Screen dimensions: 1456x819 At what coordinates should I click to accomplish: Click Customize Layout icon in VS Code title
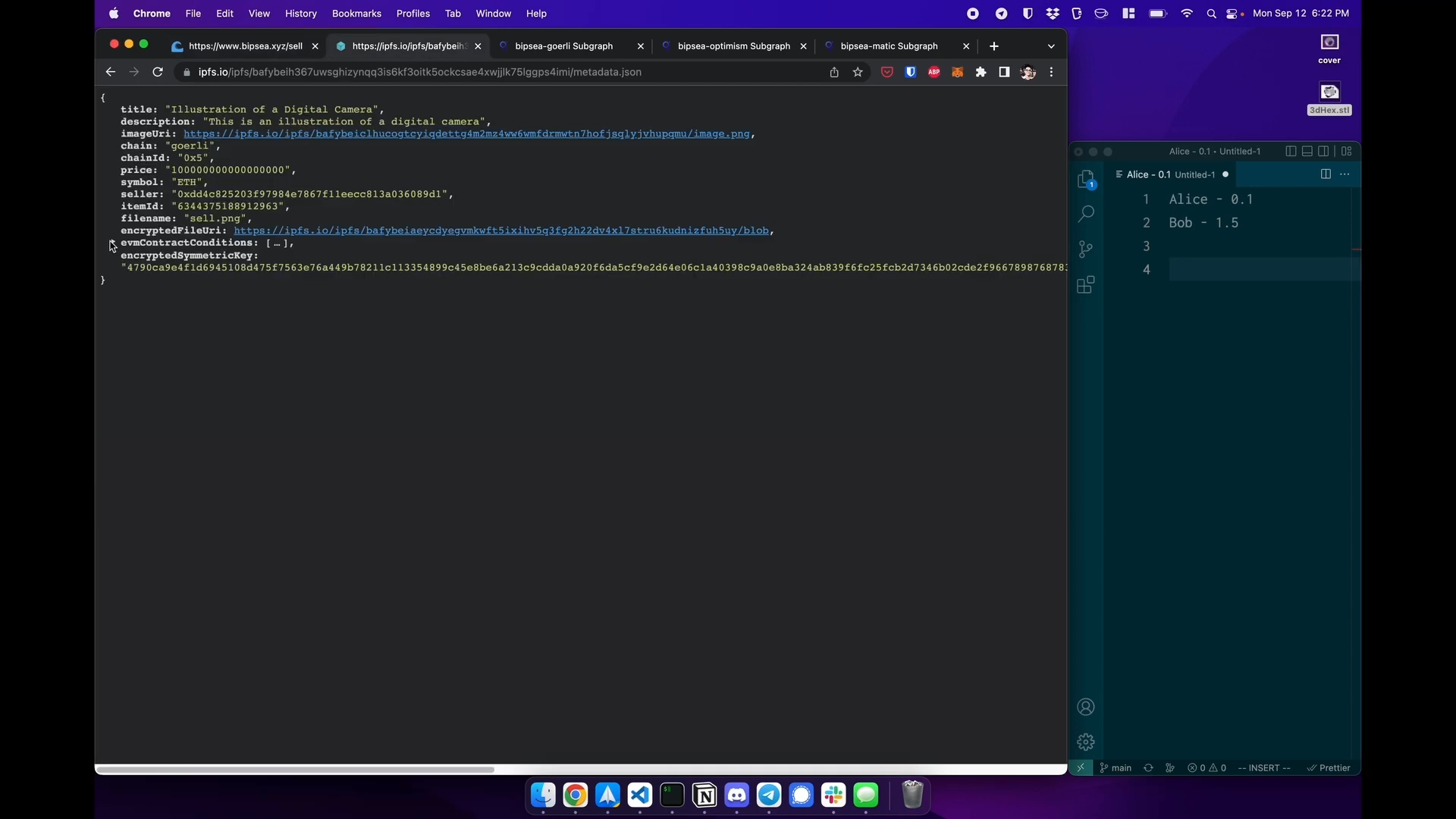pyautogui.click(x=1347, y=151)
